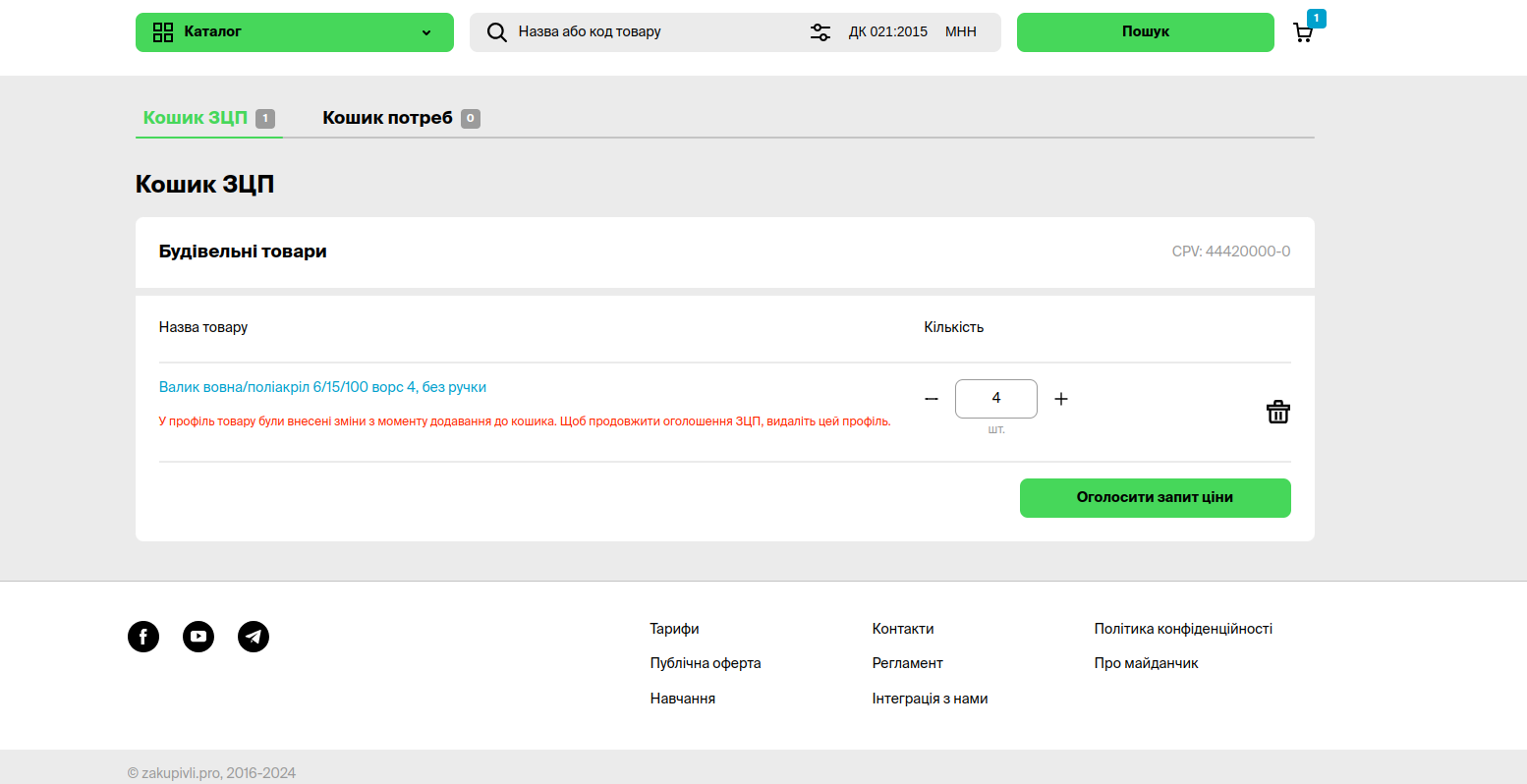1527x784 pixels.
Task: Open search filter settings icon
Action: point(820,32)
